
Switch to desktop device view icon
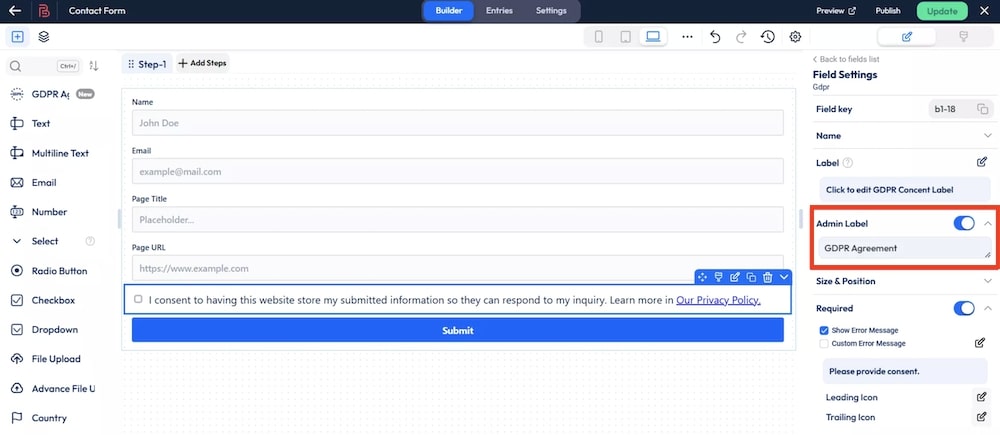point(653,37)
